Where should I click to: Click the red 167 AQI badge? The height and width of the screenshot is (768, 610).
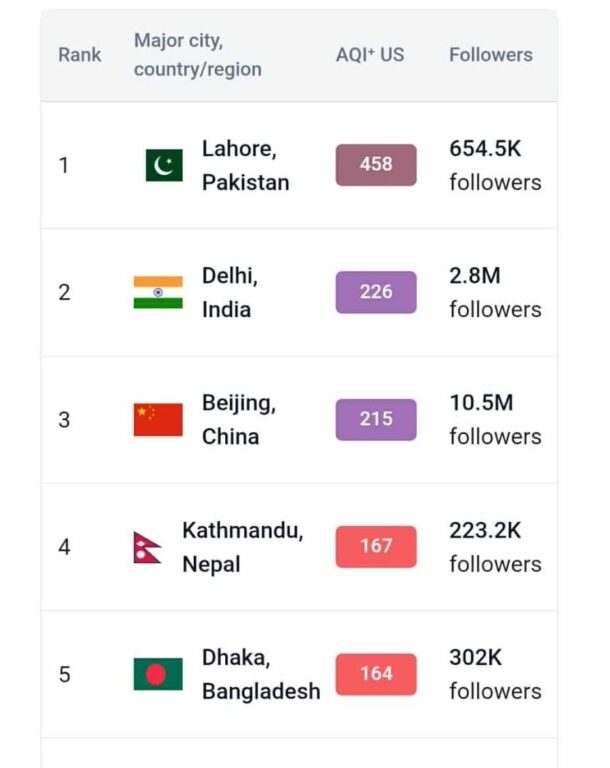pos(376,547)
